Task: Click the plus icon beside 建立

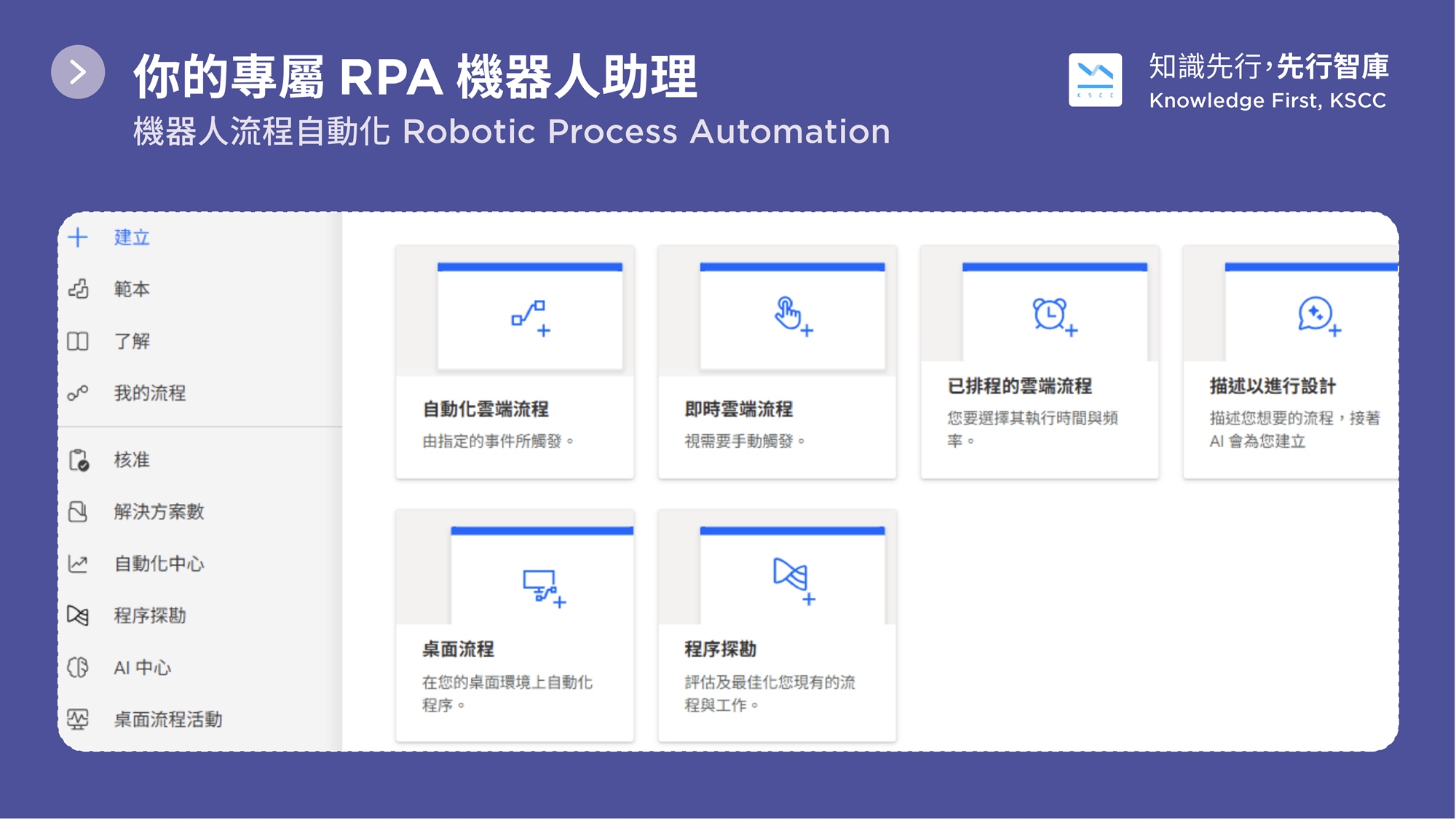Action: click(78, 237)
